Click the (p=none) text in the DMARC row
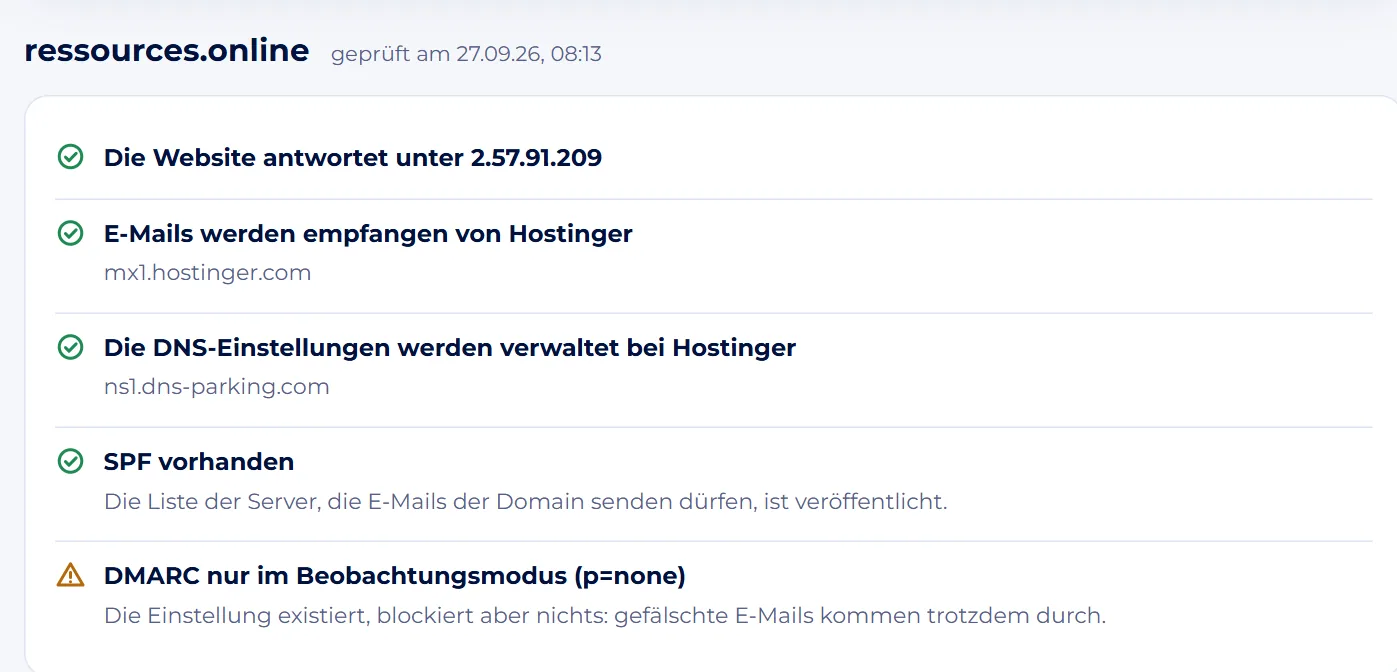Screen dimensions: 1397x672 (630, 576)
